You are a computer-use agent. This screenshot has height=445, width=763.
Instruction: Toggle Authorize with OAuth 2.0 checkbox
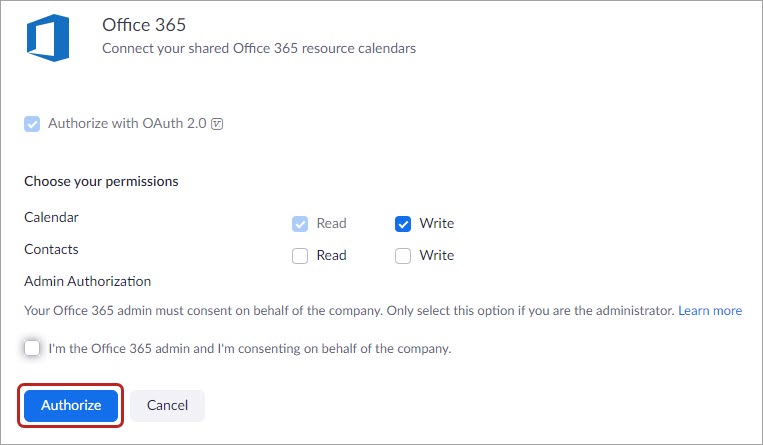[32, 124]
